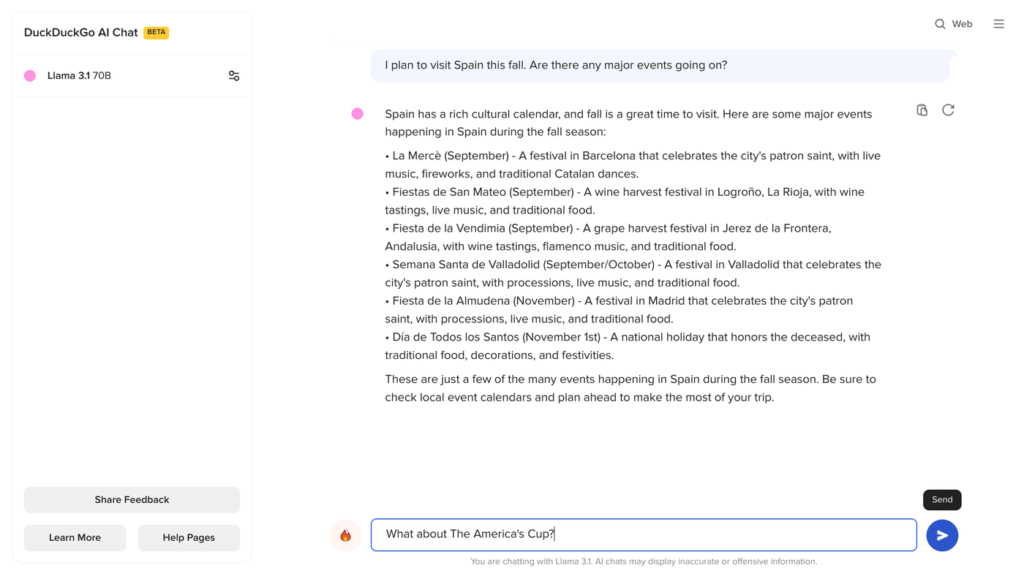1024x576 pixels.
Task: Focus the chat message input field
Action: pyautogui.click(x=644, y=534)
